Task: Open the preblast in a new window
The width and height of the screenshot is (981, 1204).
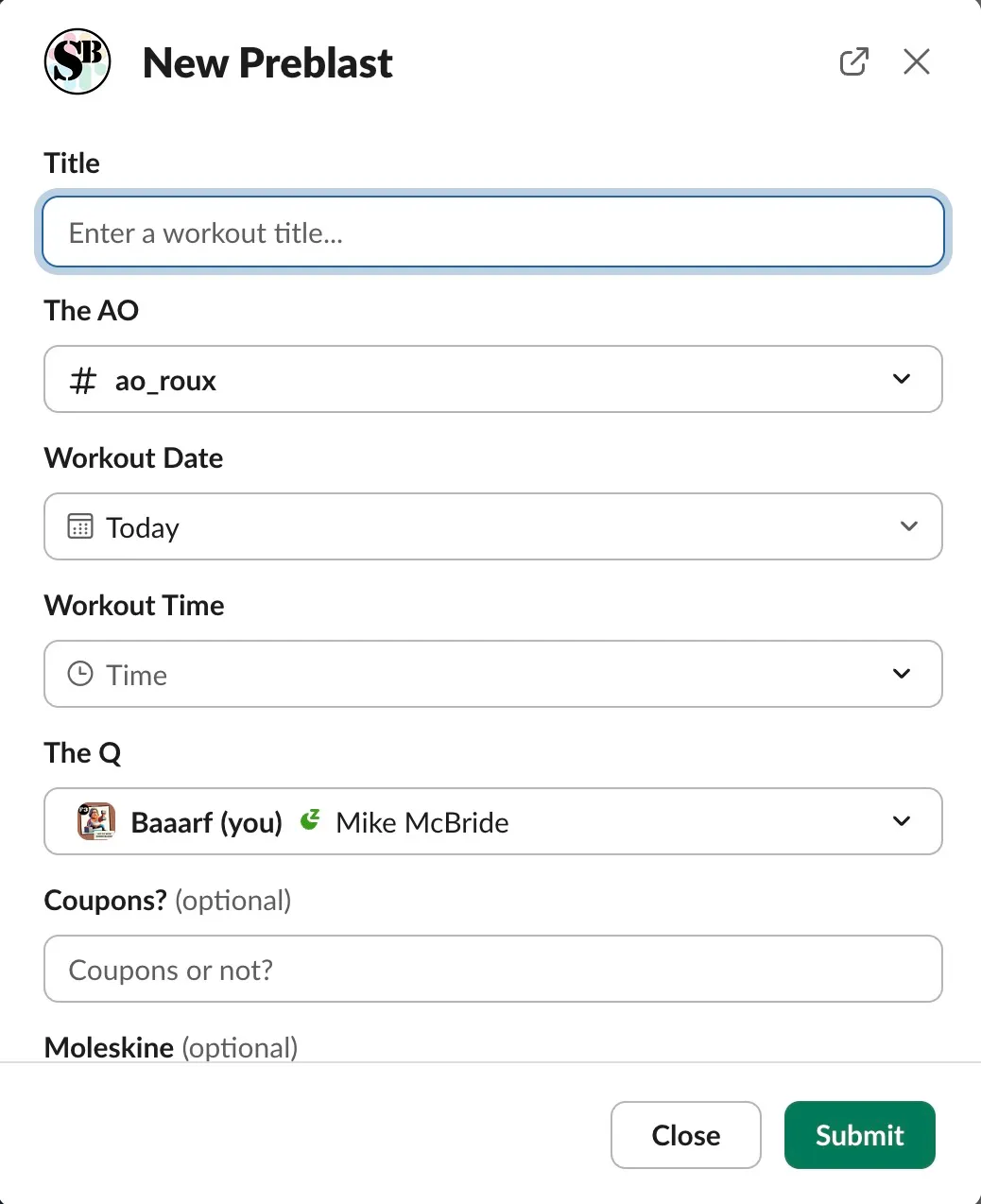Action: tap(853, 60)
